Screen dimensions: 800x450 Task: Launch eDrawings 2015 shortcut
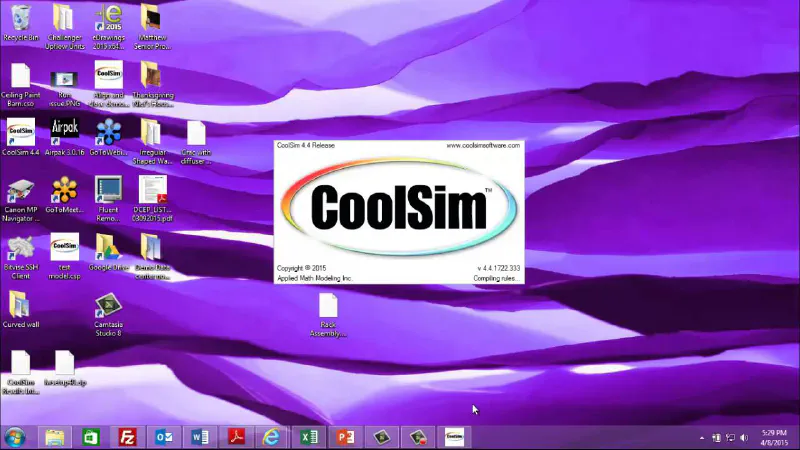pos(108,27)
